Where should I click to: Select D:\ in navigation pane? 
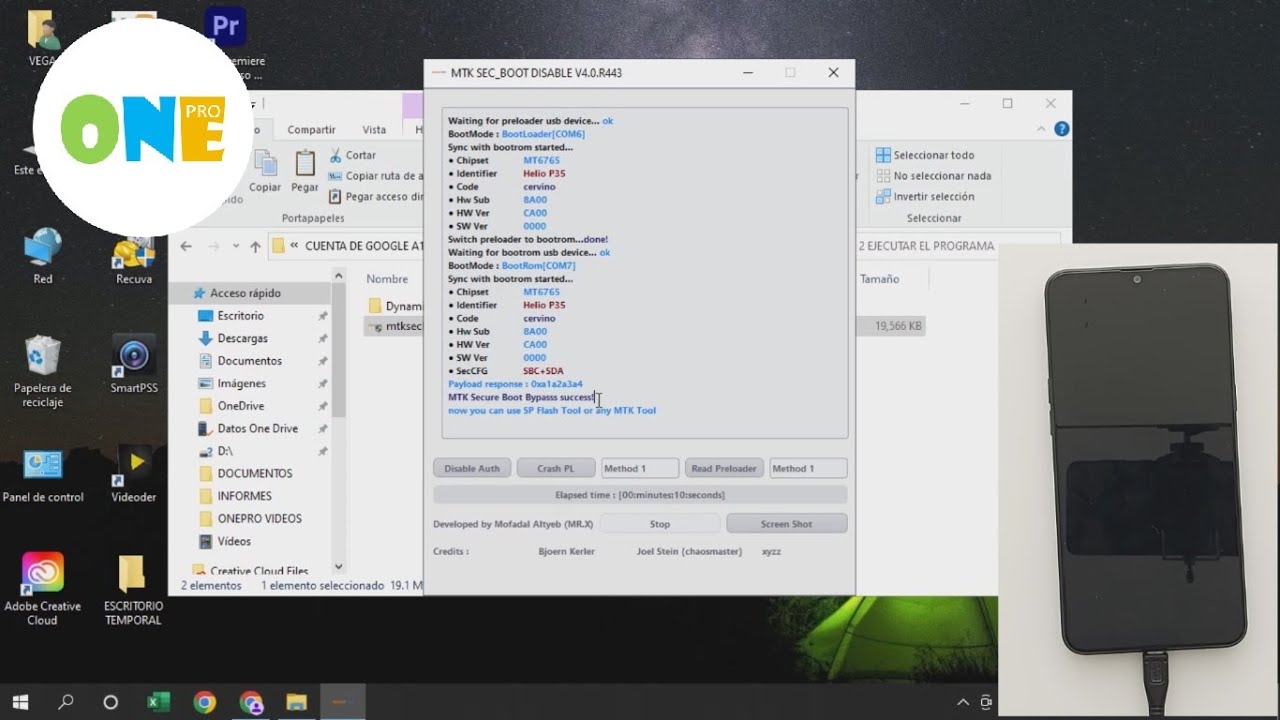tap(225, 451)
